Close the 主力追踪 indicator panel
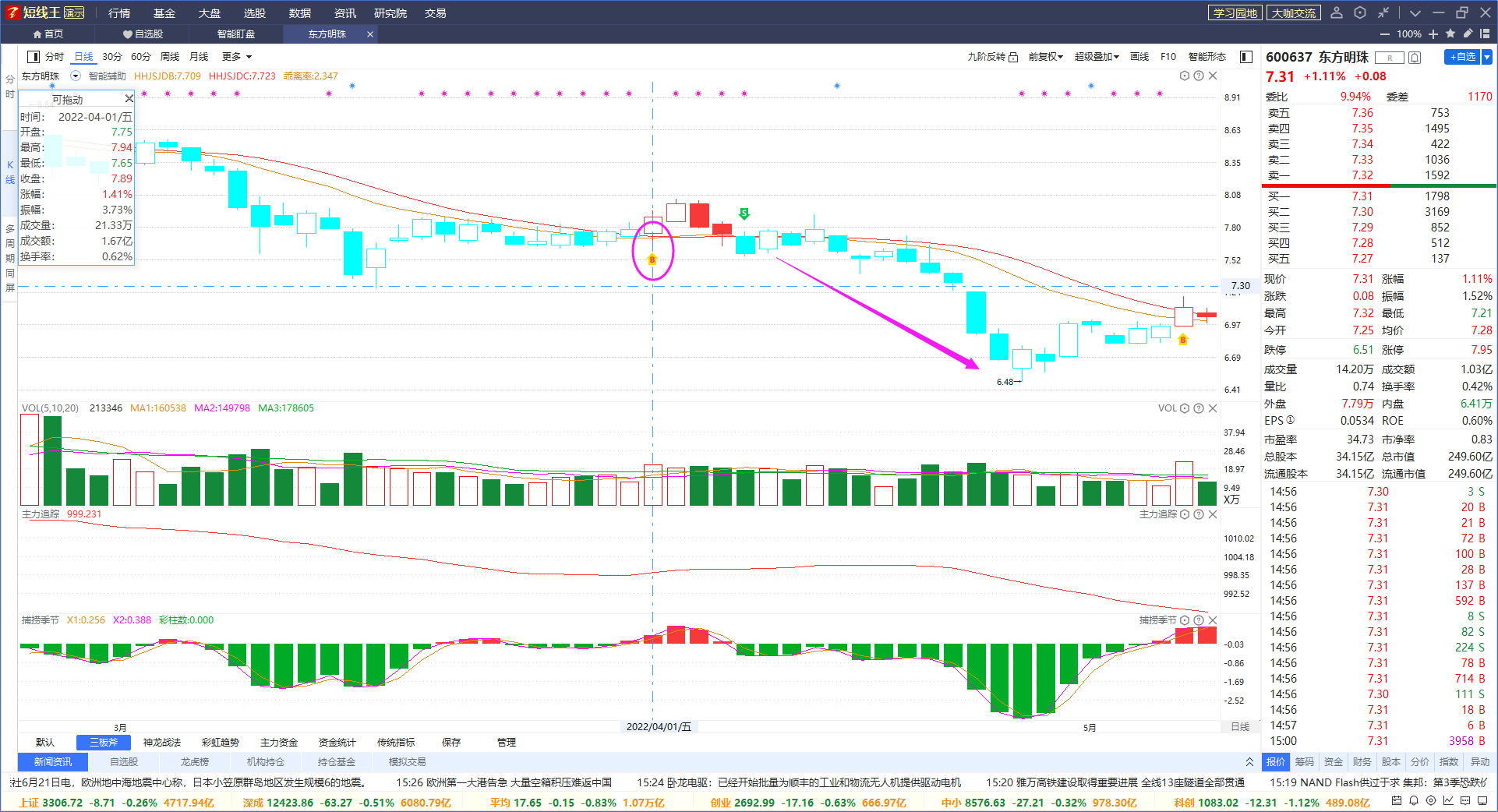This screenshot has width=1498, height=812. (1213, 514)
